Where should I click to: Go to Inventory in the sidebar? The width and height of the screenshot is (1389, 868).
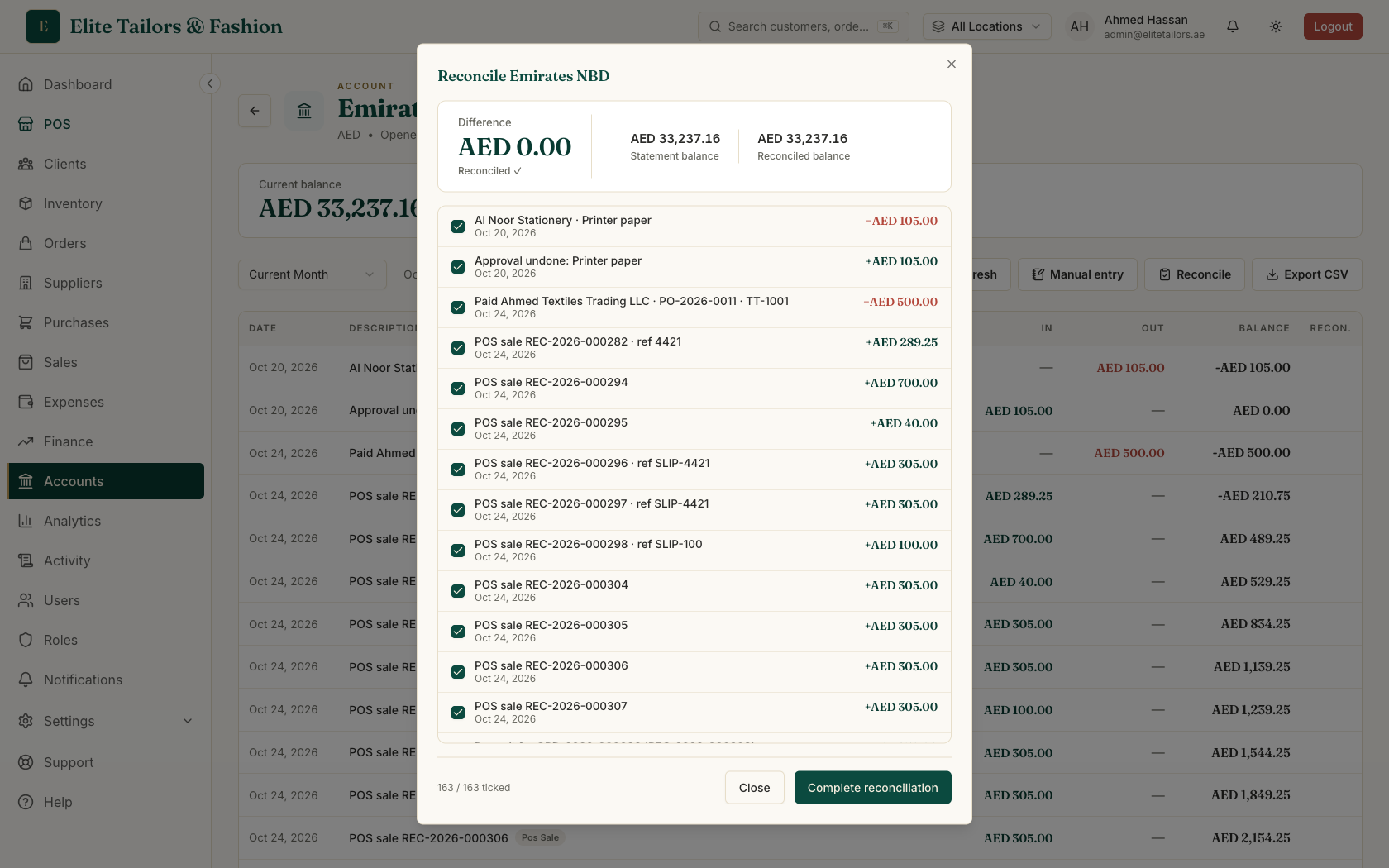click(x=105, y=203)
